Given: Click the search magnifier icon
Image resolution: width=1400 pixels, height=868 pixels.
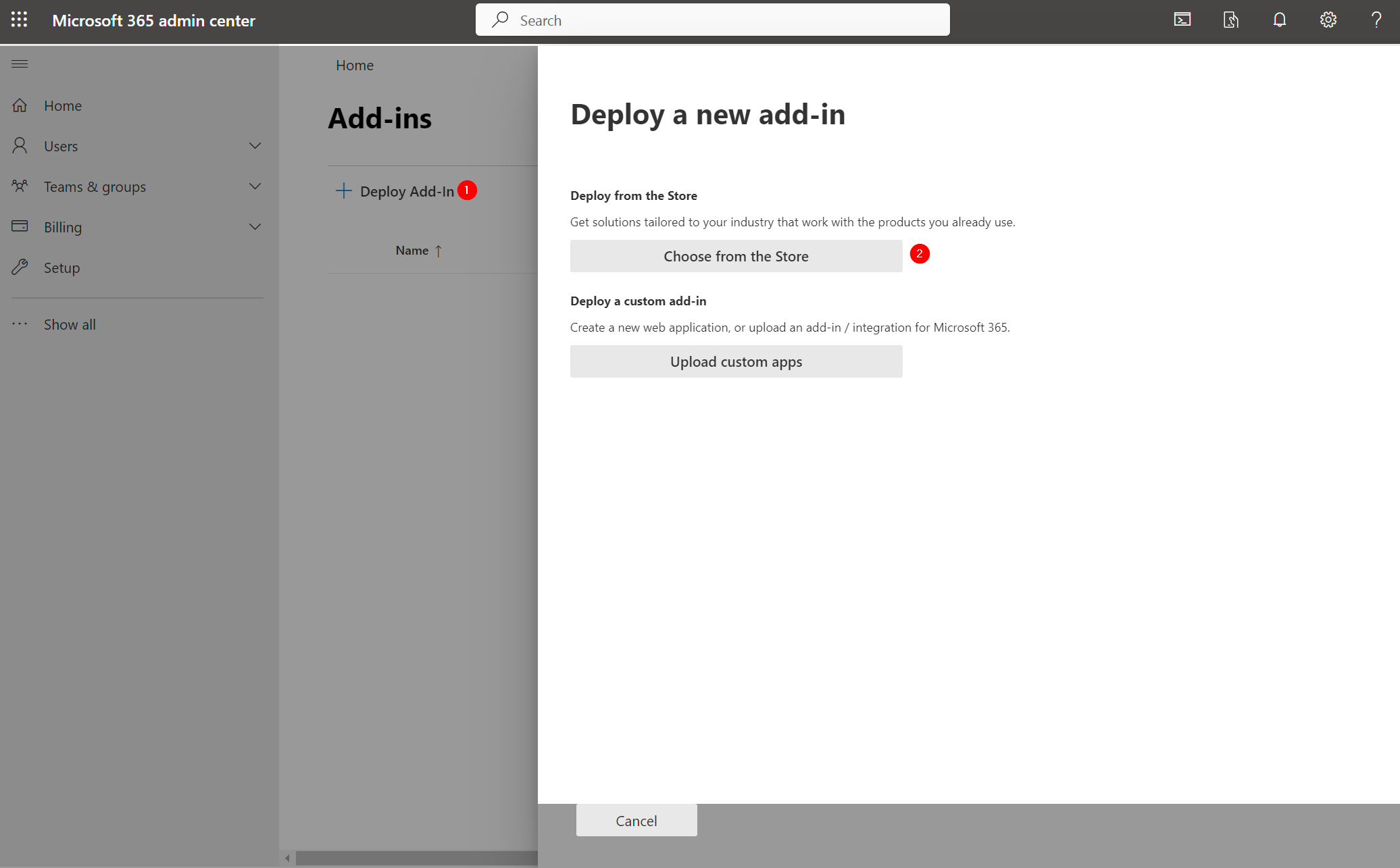Looking at the screenshot, I should [x=499, y=20].
